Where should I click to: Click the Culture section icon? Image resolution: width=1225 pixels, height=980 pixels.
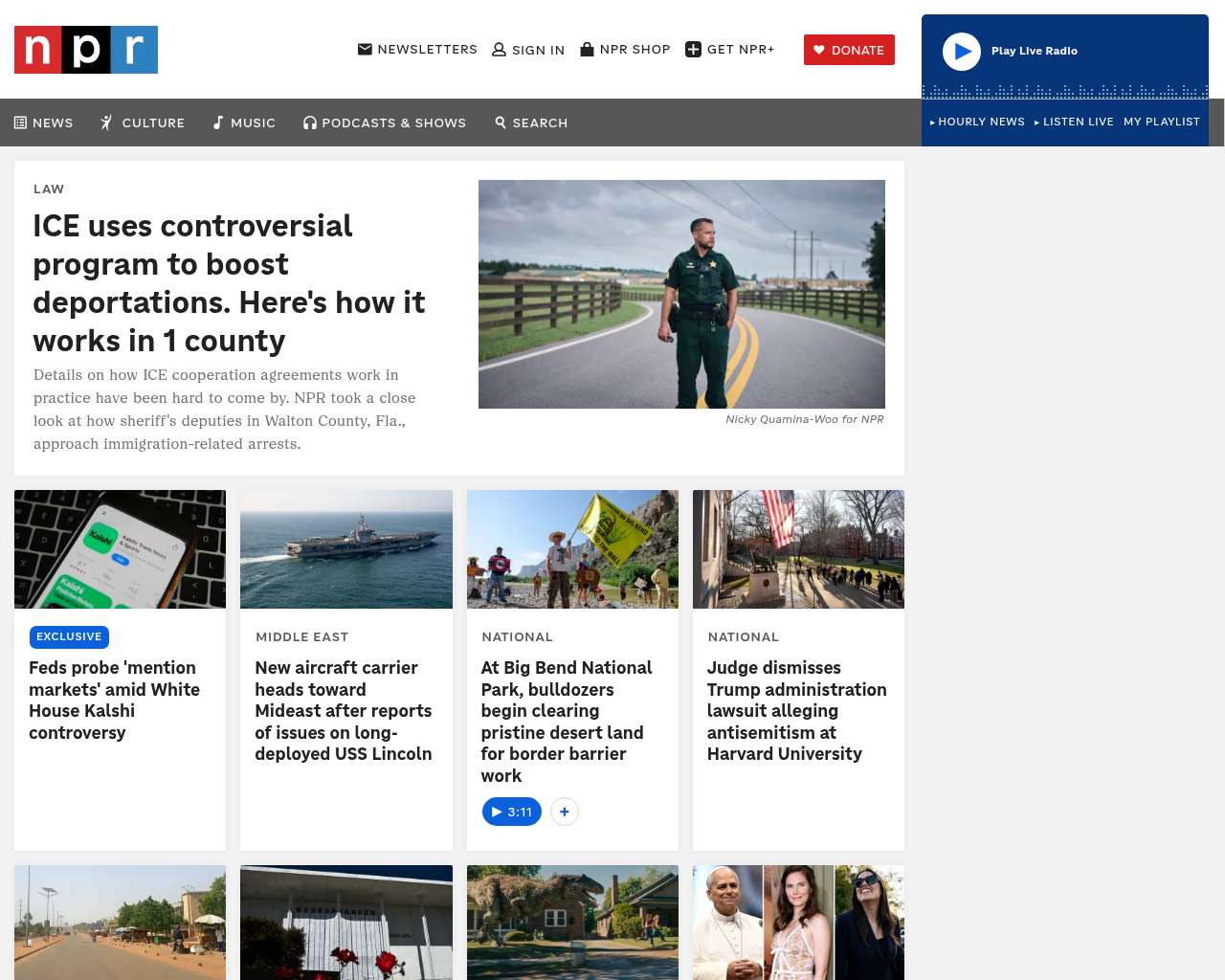point(107,122)
